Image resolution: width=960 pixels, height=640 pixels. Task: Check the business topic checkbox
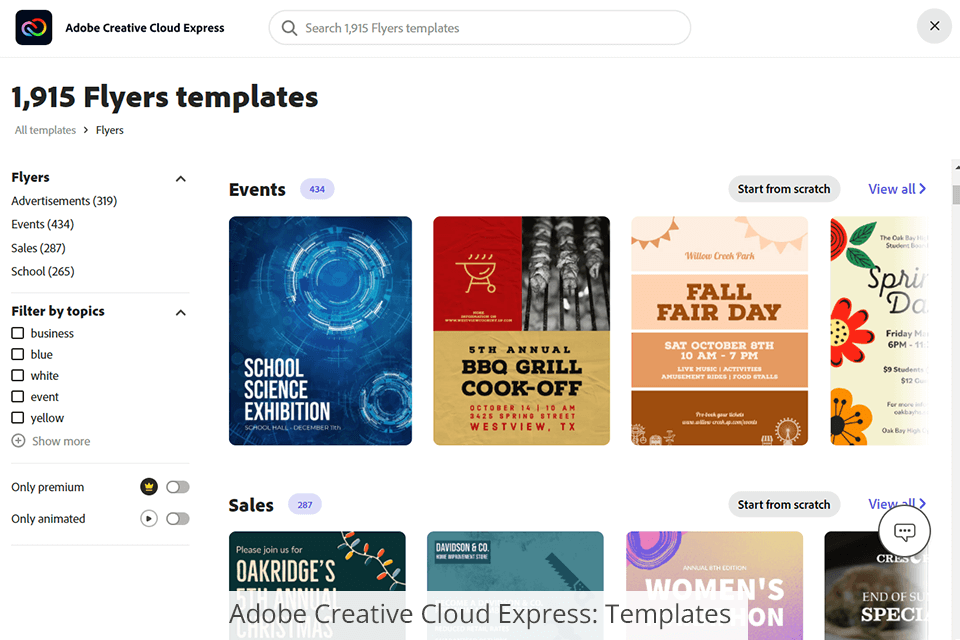coord(18,333)
